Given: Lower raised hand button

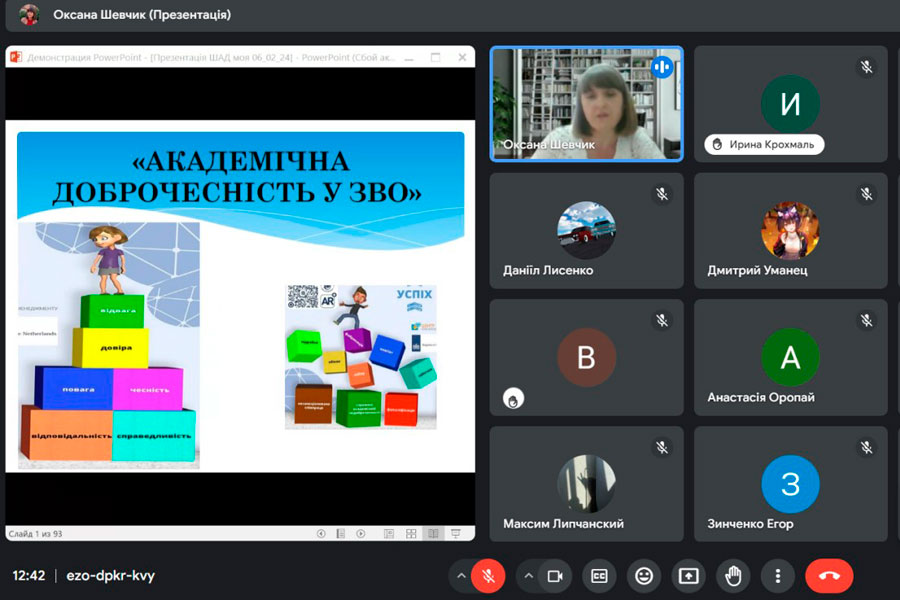Looking at the screenshot, I should (x=733, y=575).
